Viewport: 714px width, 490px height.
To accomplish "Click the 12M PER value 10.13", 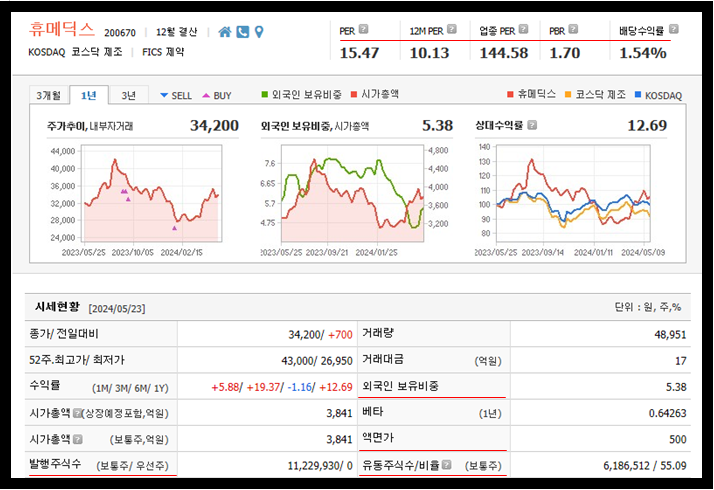I will coord(429,53).
